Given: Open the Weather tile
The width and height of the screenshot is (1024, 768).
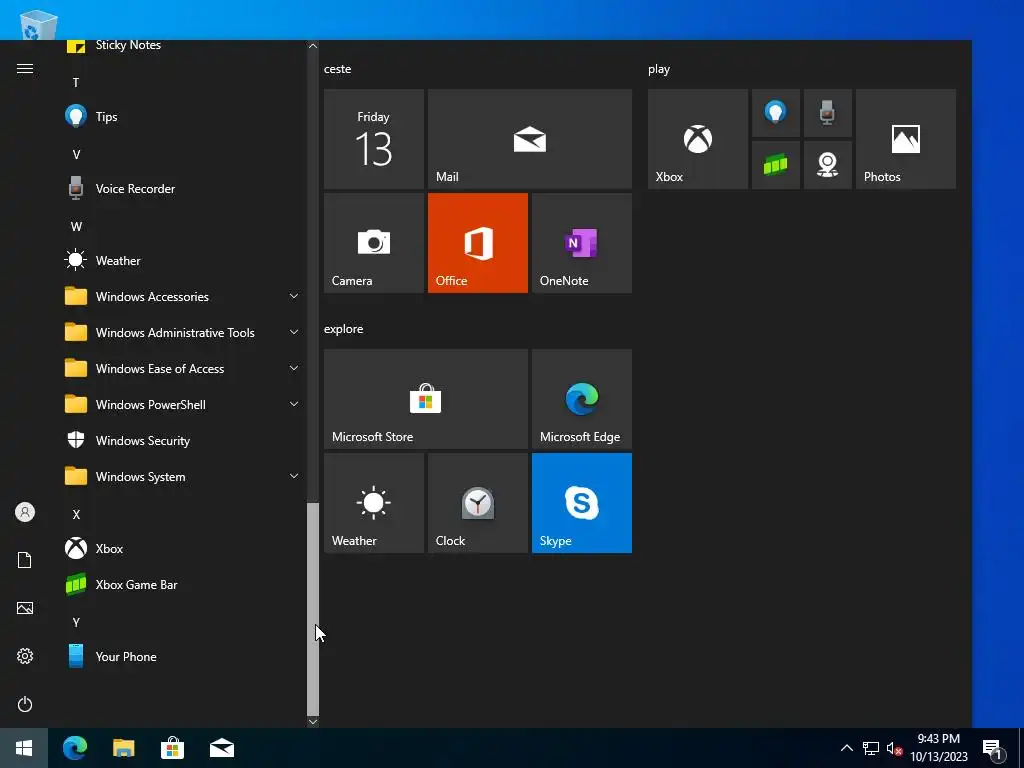Looking at the screenshot, I should (374, 503).
